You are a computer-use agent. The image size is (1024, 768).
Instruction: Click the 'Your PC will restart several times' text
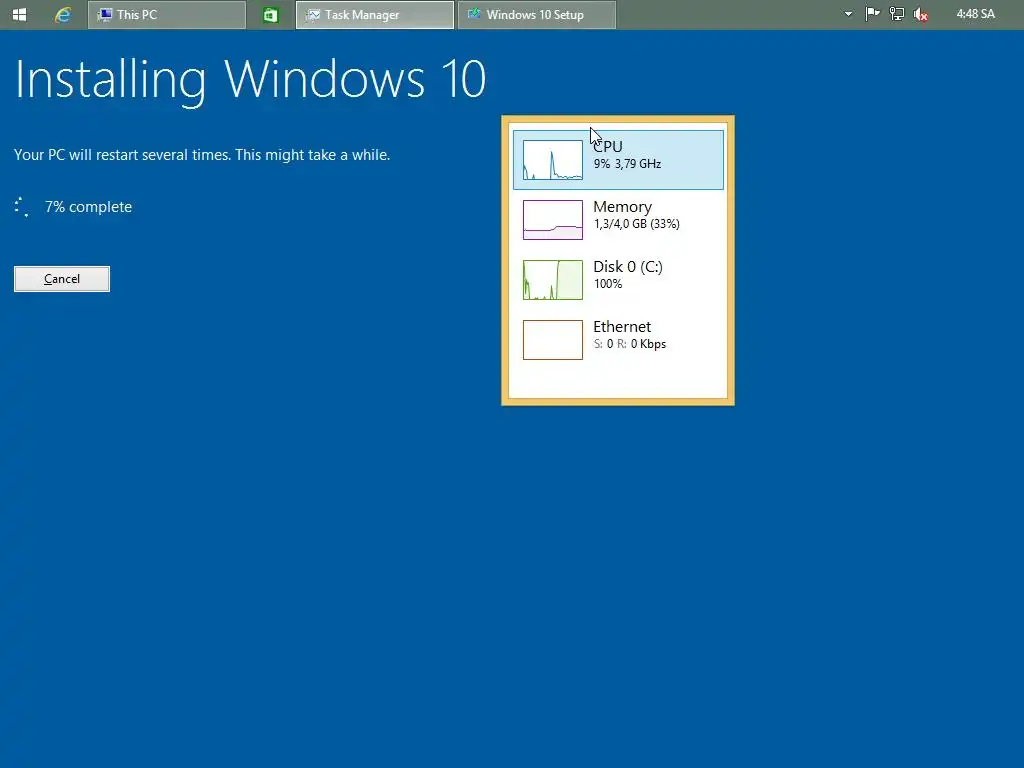[x=202, y=155]
